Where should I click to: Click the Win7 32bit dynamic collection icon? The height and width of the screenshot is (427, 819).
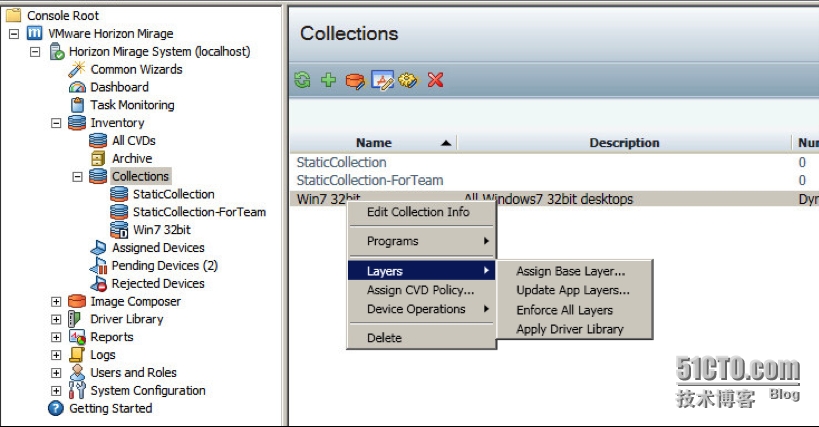pos(119,230)
